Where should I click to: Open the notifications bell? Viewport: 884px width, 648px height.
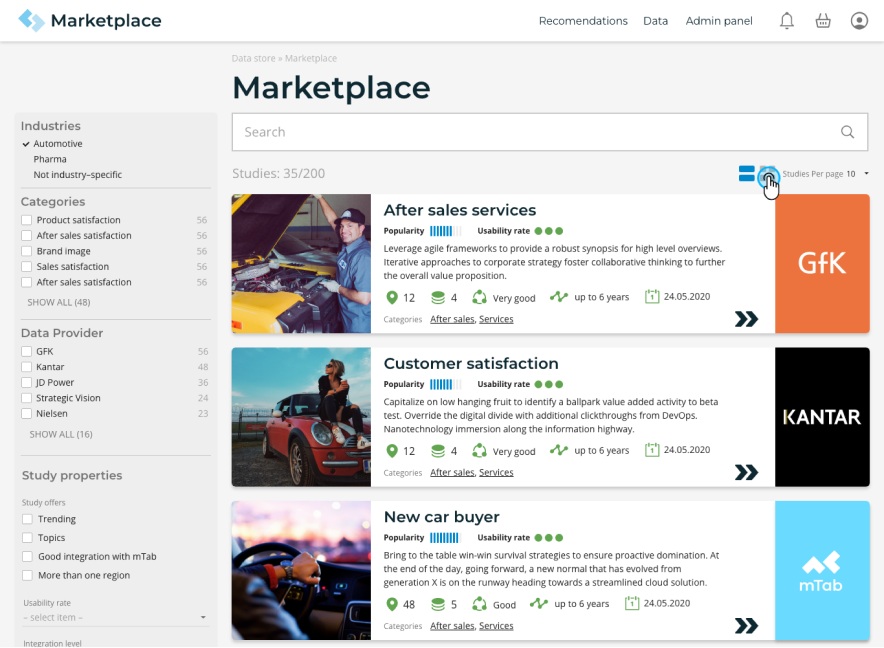click(786, 21)
